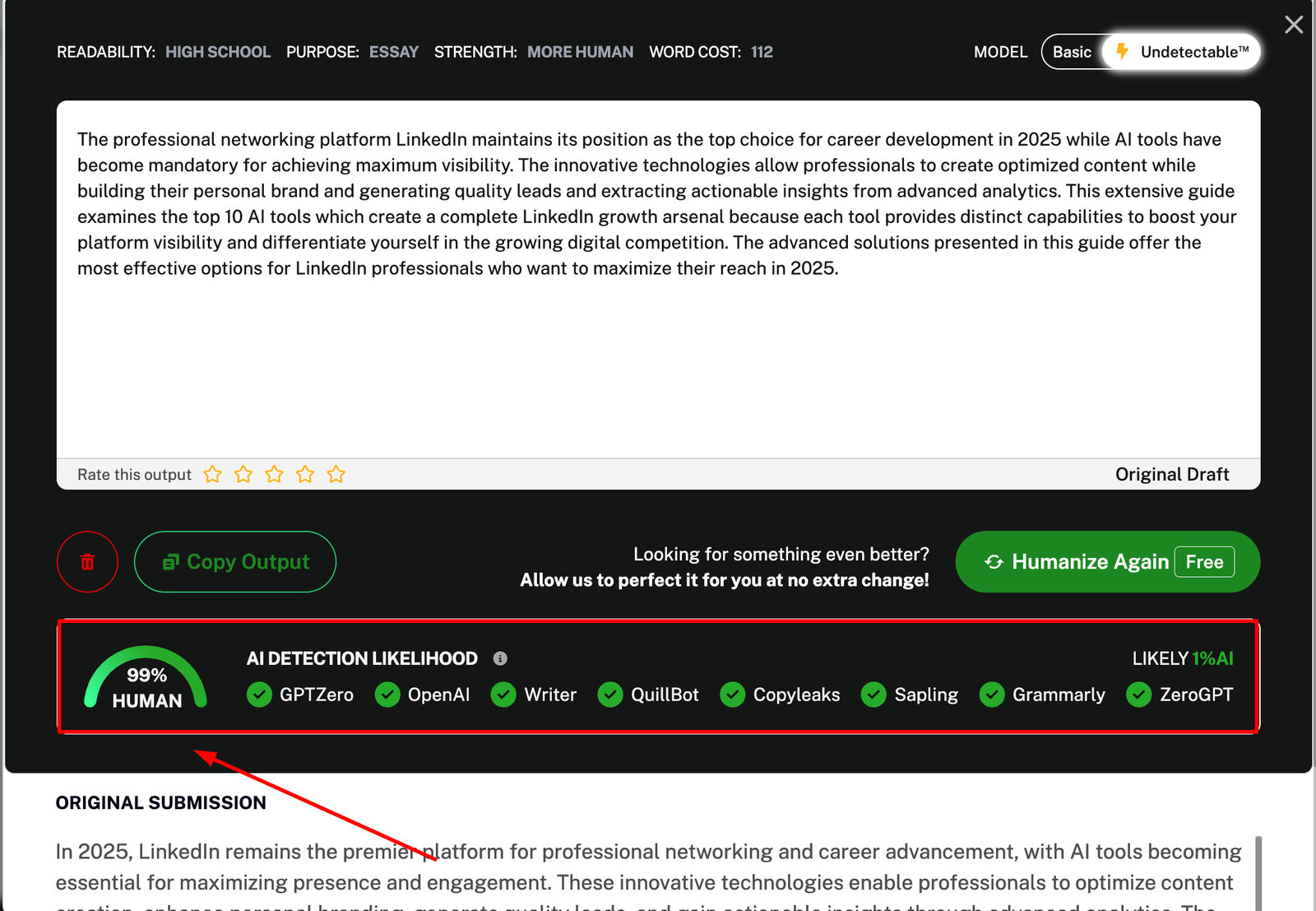1316x911 pixels.
Task: Click the third rating star
Action: [275, 474]
